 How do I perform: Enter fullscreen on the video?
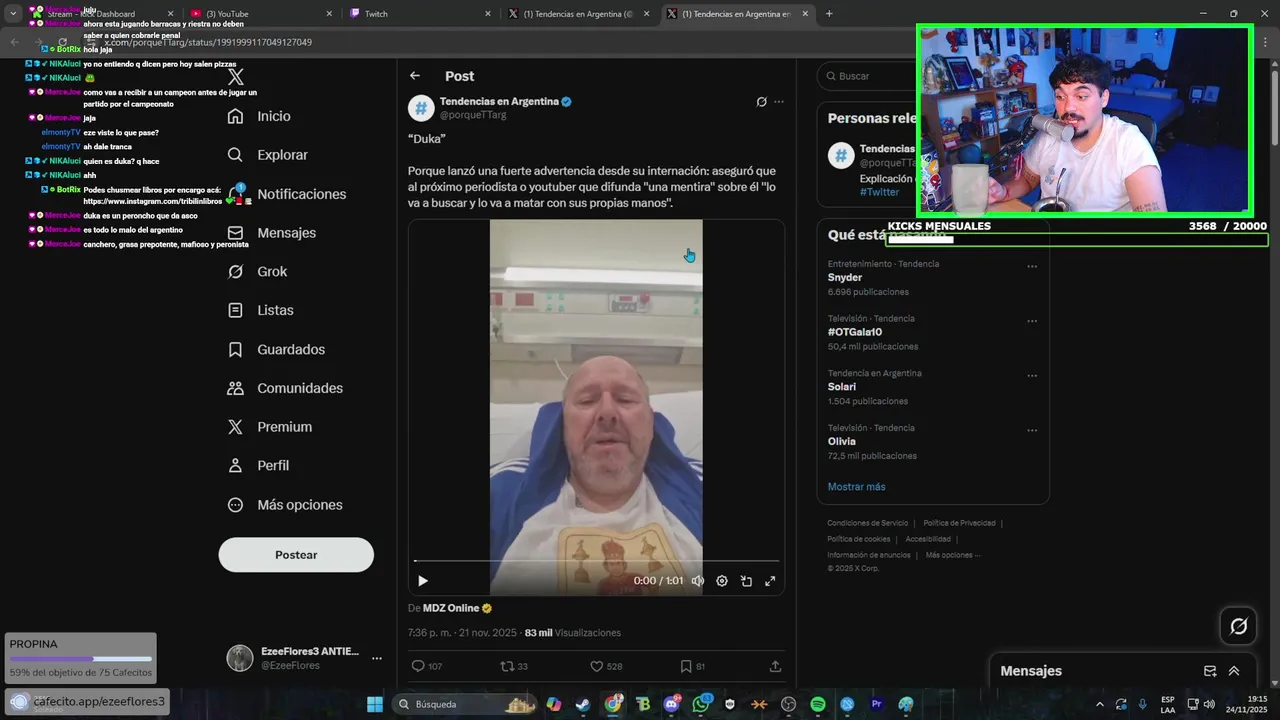coord(770,581)
